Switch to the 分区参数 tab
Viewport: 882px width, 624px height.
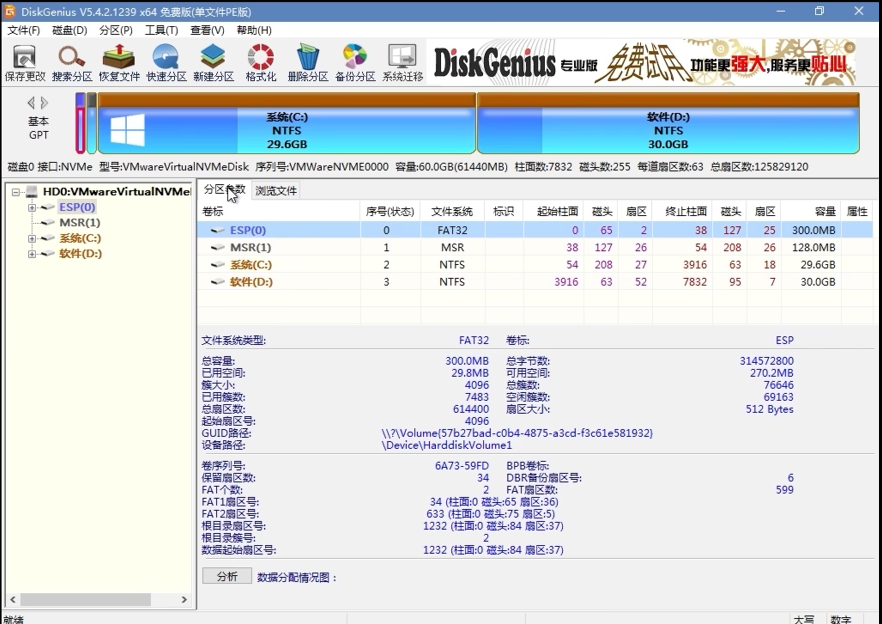[224, 190]
